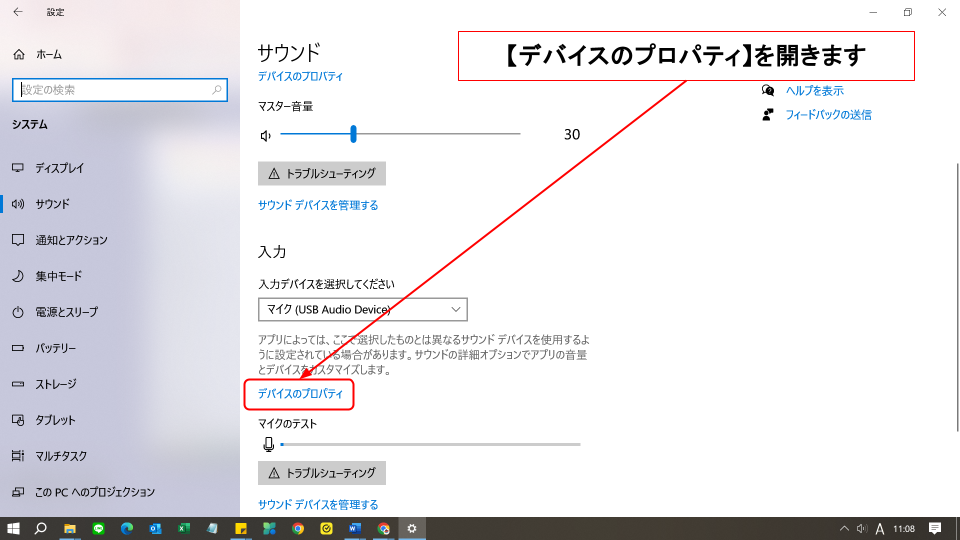960x540 pixels.
Task: Click the Windows Start button
Action: coord(13,528)
